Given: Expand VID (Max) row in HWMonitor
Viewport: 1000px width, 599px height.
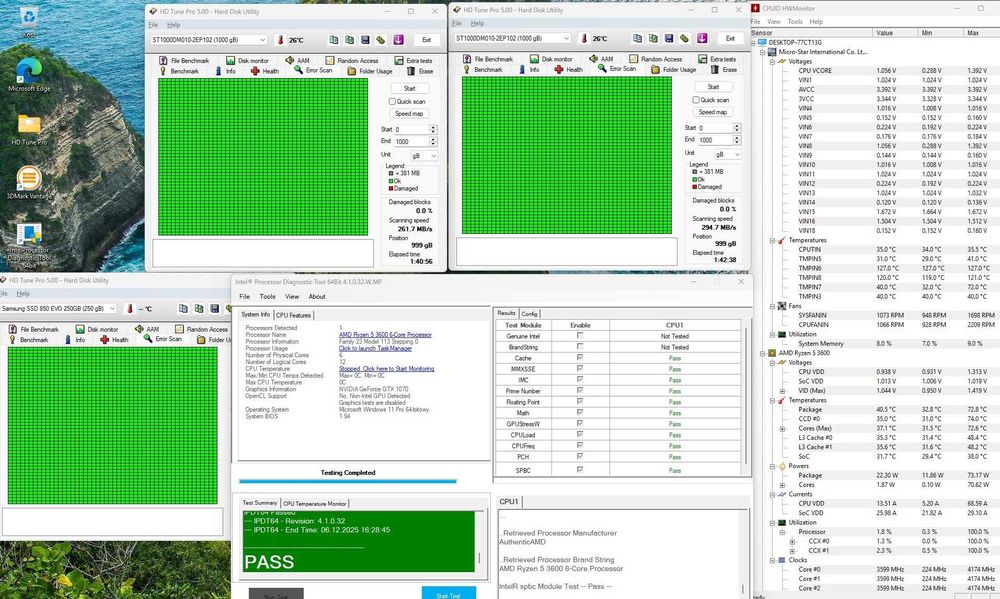Looking at the screenshot, I should click(783, 390).
